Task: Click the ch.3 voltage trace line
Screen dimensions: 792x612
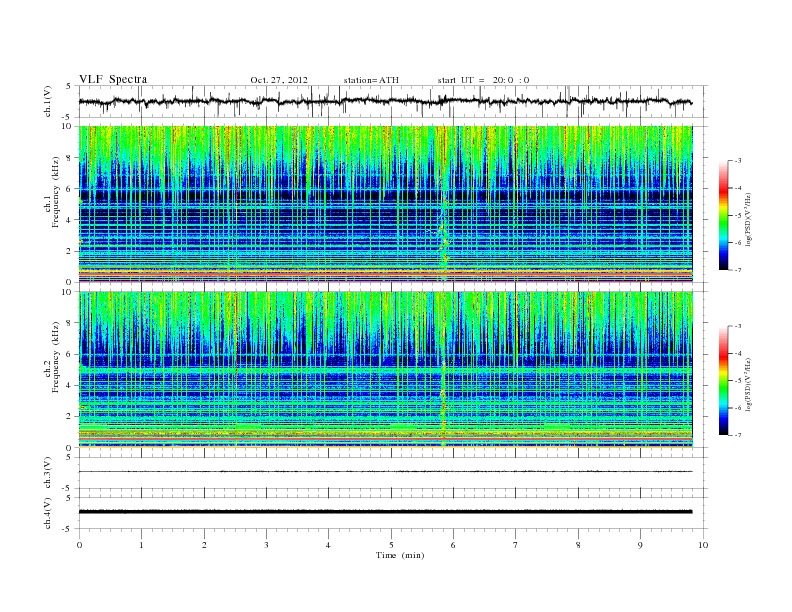Action: coord(385,472)
